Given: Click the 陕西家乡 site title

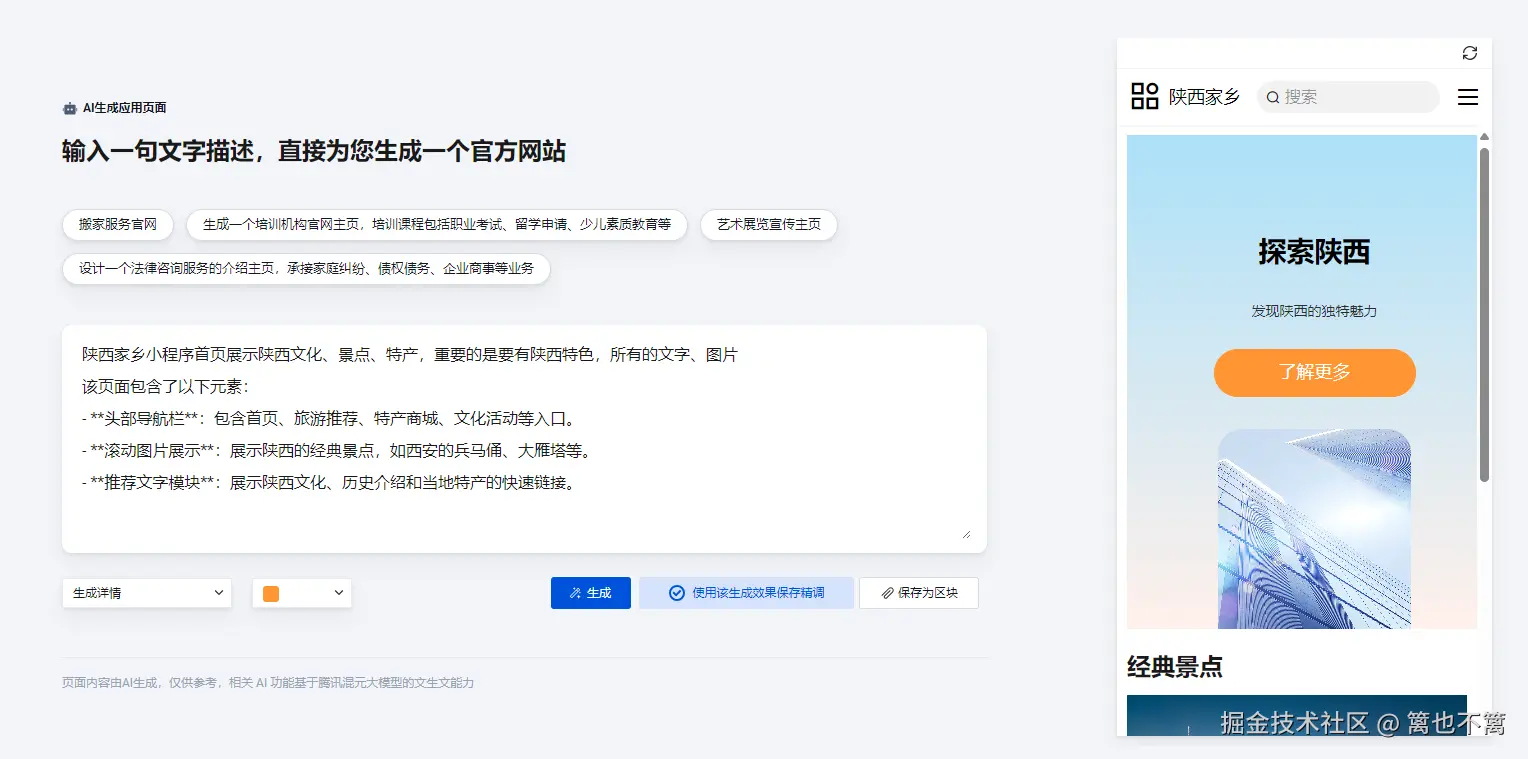Looking at the screenshot, I should tap(1204, 97).
